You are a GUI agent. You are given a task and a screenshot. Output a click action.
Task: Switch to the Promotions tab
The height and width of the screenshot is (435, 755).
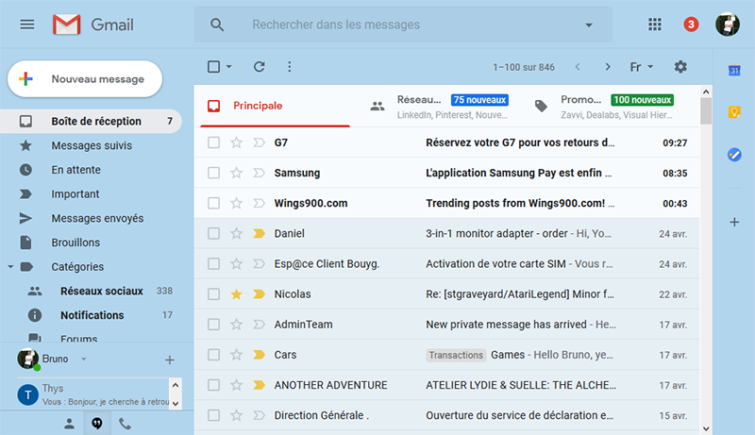[x=605, y=106]
